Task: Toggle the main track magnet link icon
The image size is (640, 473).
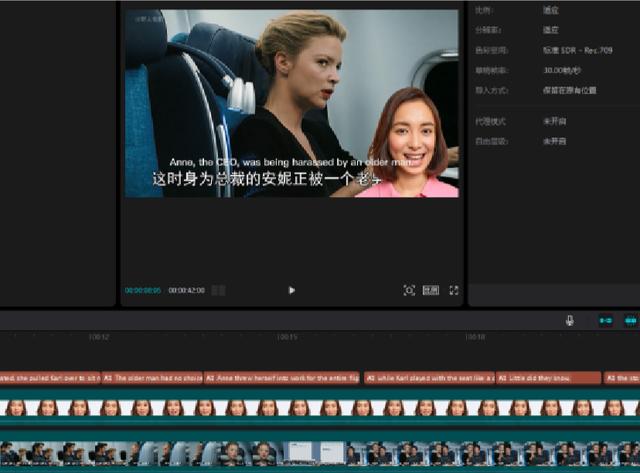Action: (605, 320)
